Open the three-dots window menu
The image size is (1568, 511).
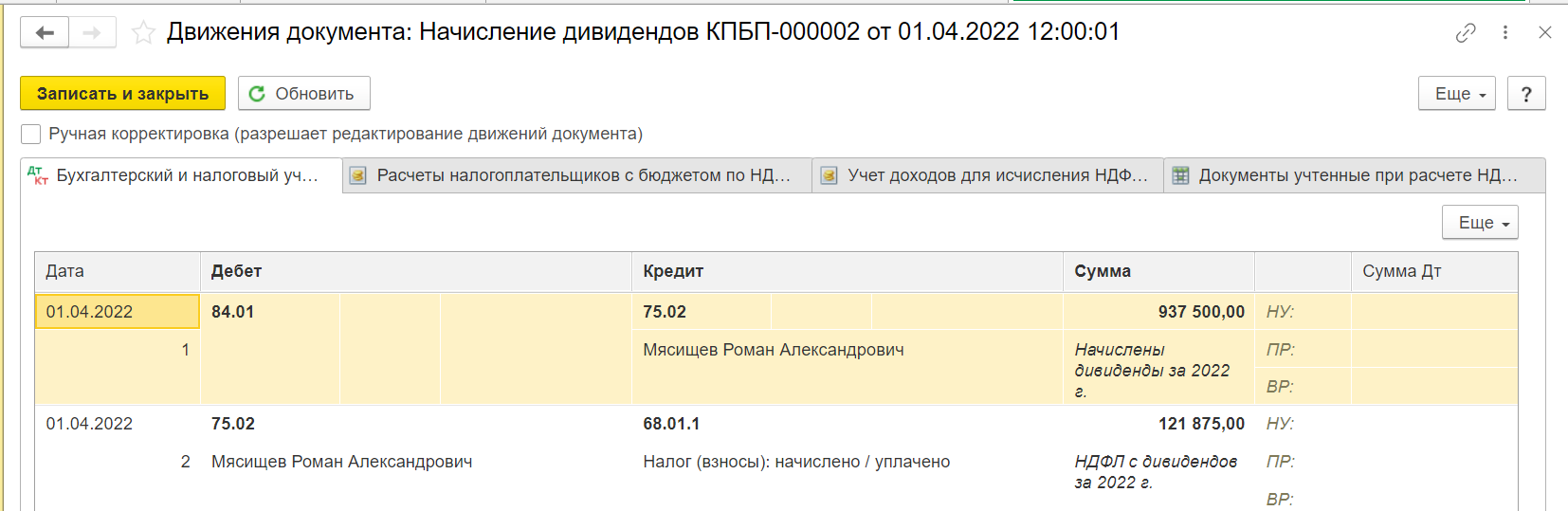[x=1505, y=32]
